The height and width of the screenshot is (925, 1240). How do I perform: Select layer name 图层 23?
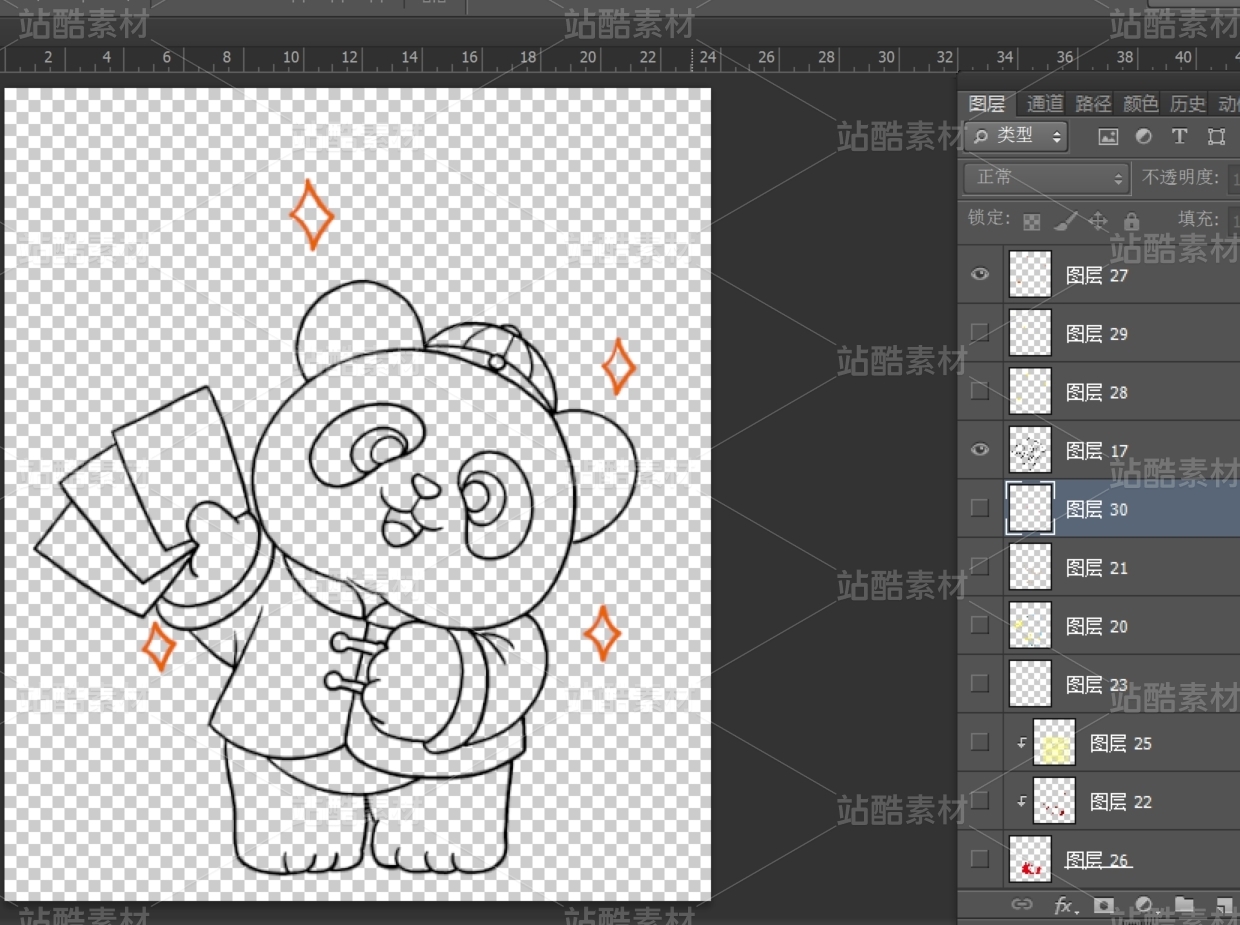[x=1097, y=684]
